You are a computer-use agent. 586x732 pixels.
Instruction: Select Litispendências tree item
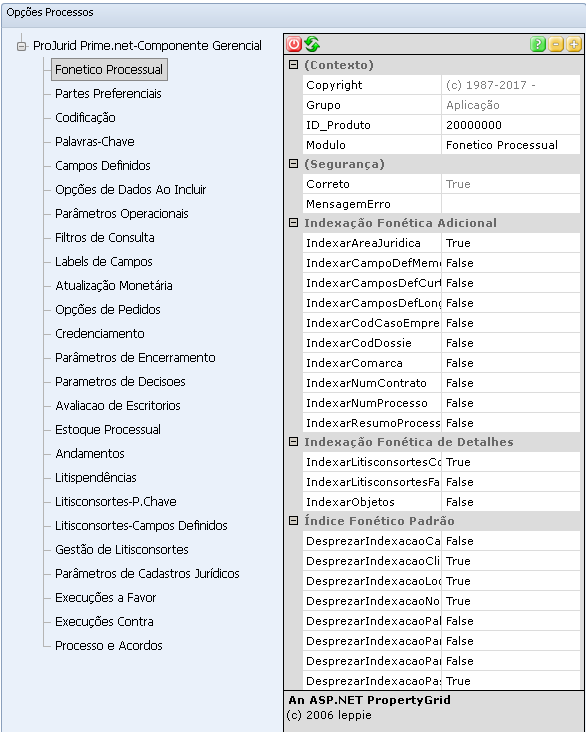96,478
